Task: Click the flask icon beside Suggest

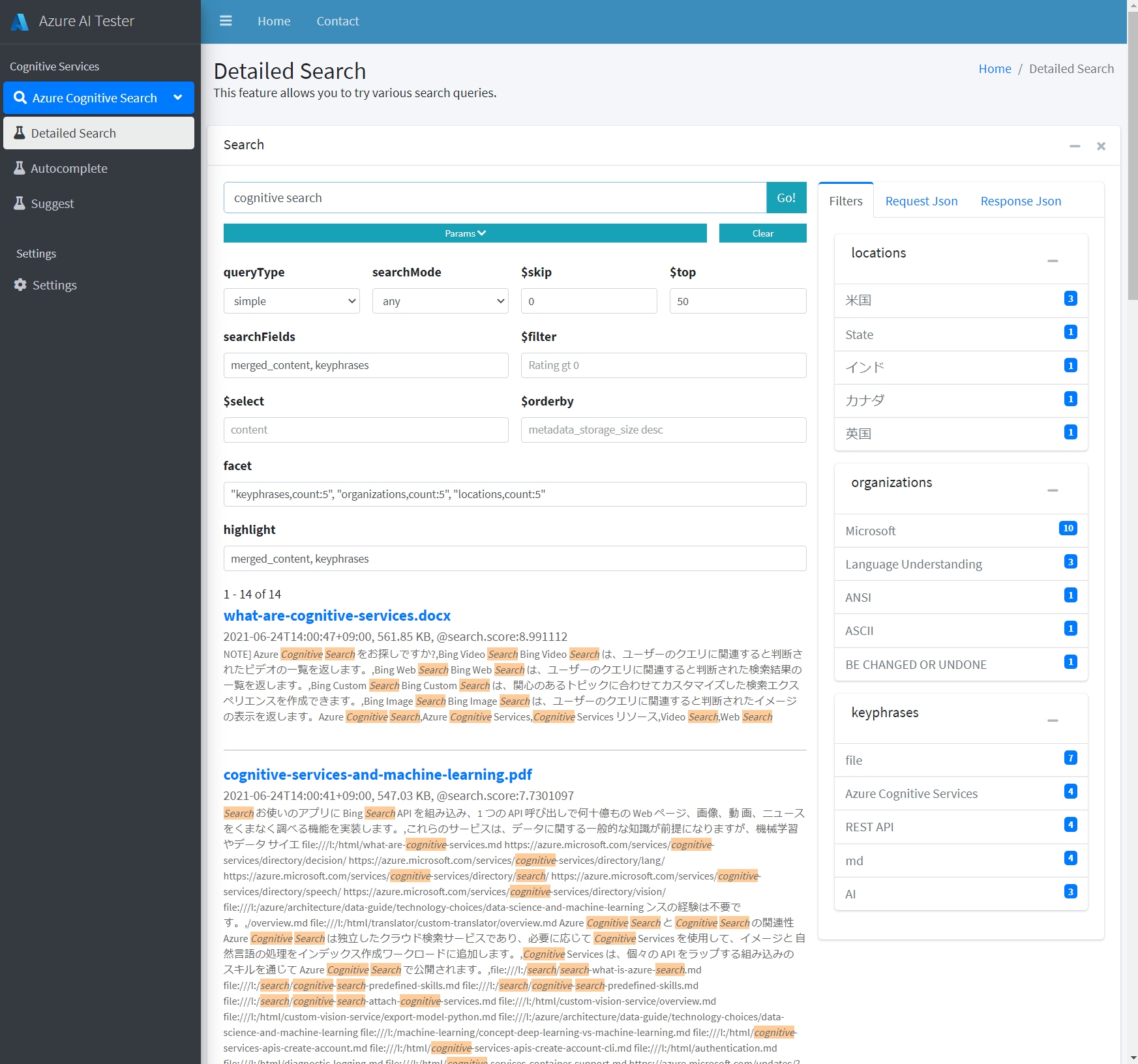Action: point(20,203)
